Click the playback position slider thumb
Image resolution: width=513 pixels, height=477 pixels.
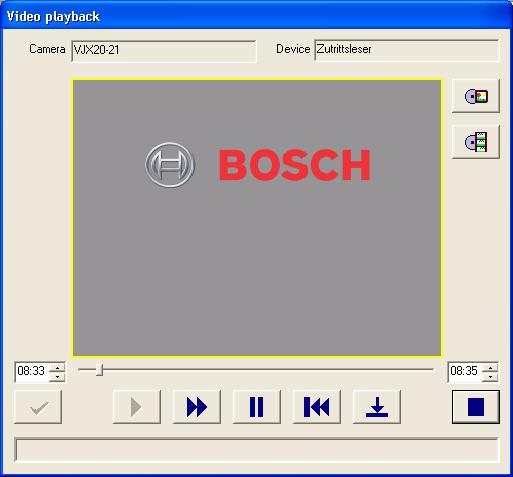99,370
